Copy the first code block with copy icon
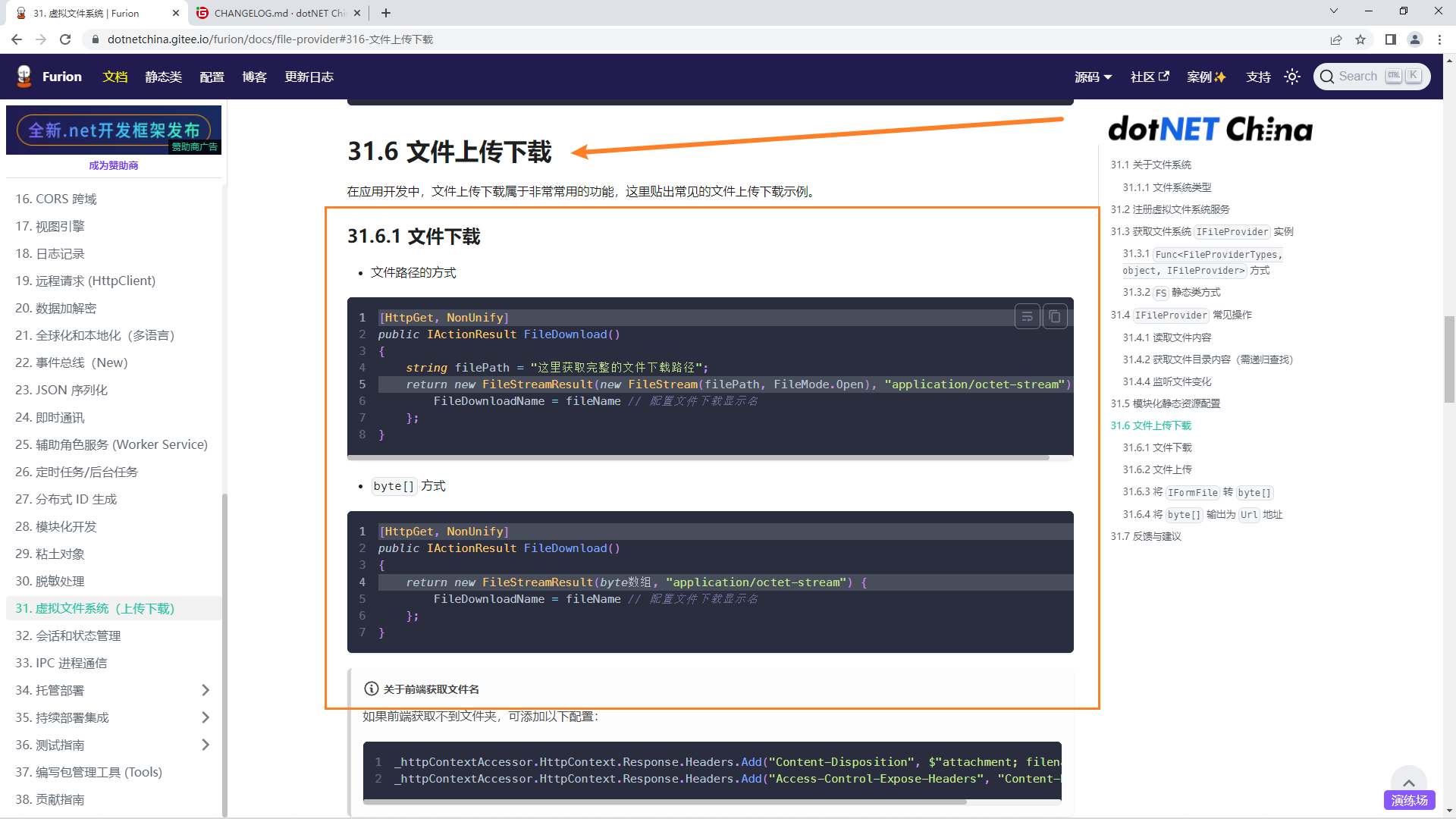Image resolution: width=1456 pixels, height=819 pixels. tap(1055, 316)
